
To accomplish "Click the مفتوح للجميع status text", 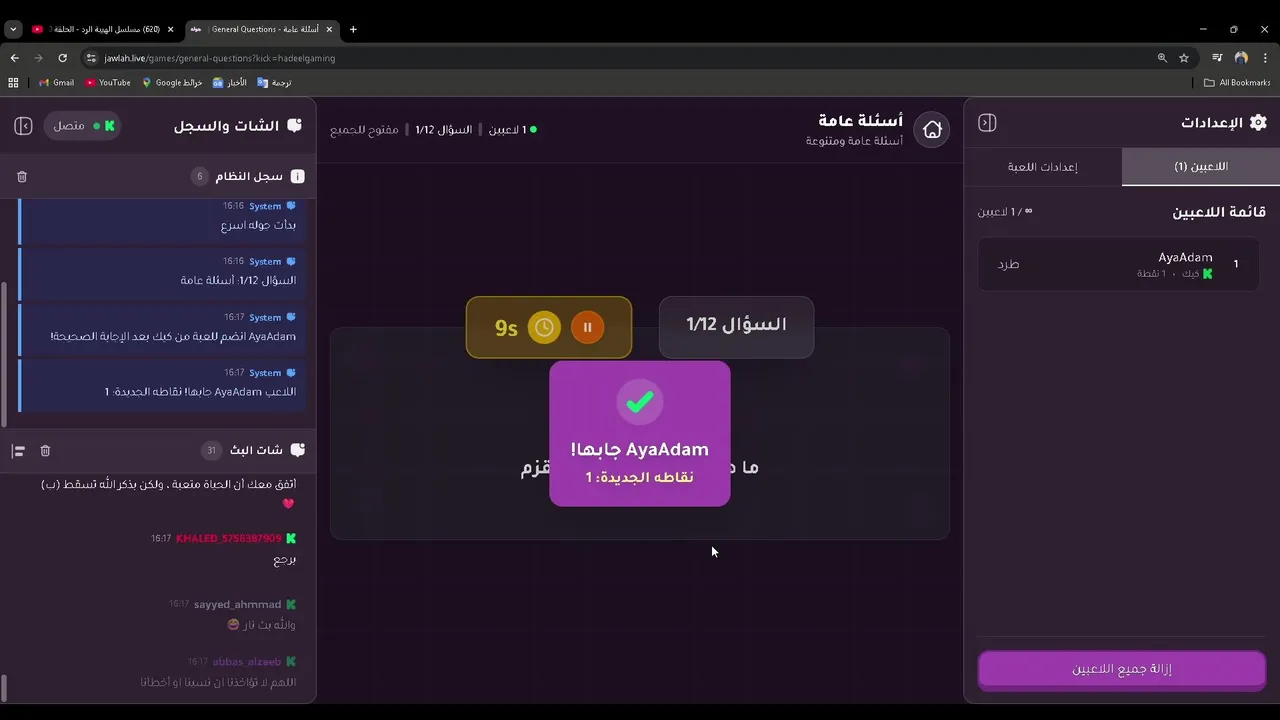I will tap(365, 130).
